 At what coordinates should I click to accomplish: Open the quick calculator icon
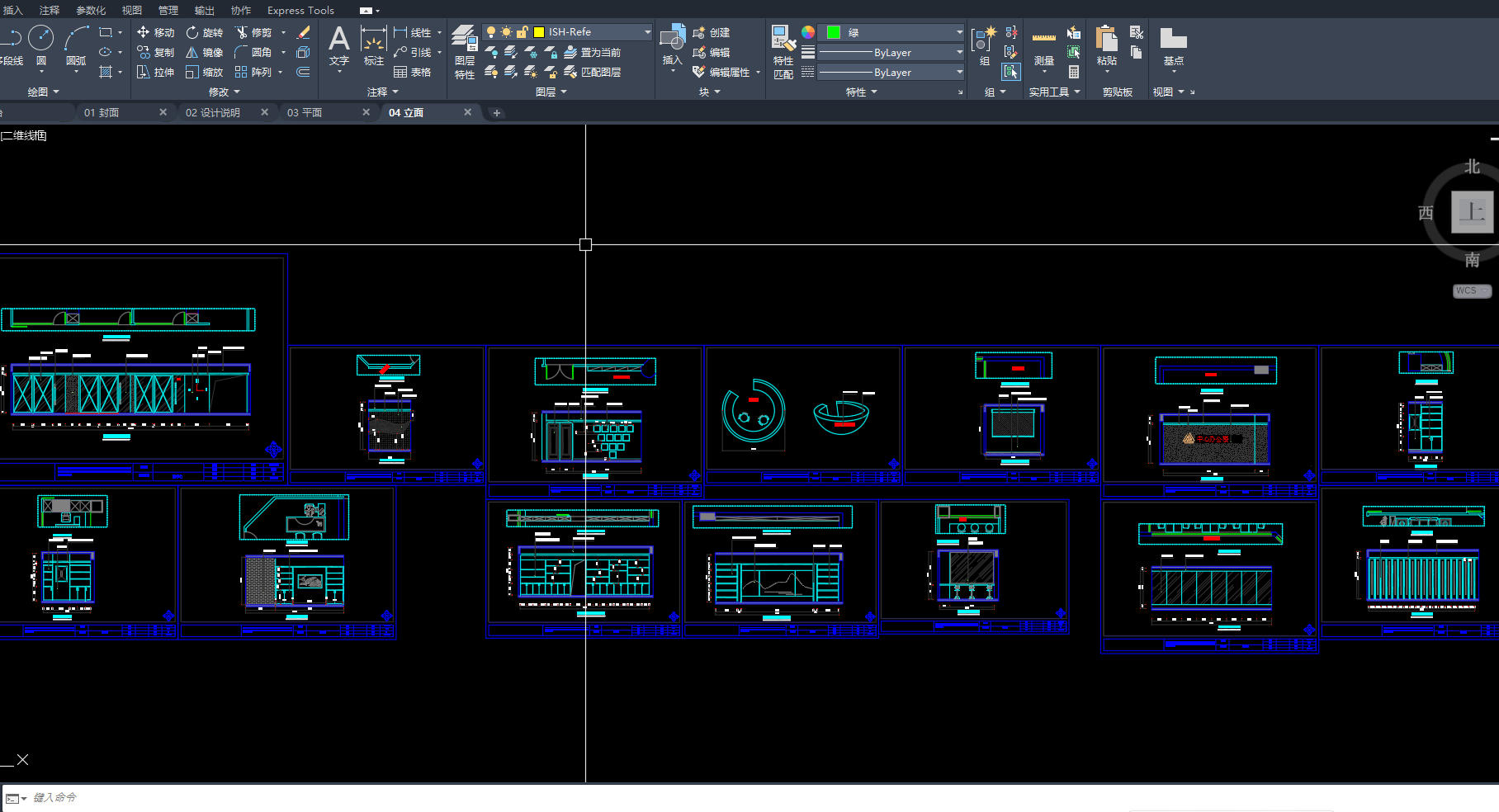coord(1074,72)
